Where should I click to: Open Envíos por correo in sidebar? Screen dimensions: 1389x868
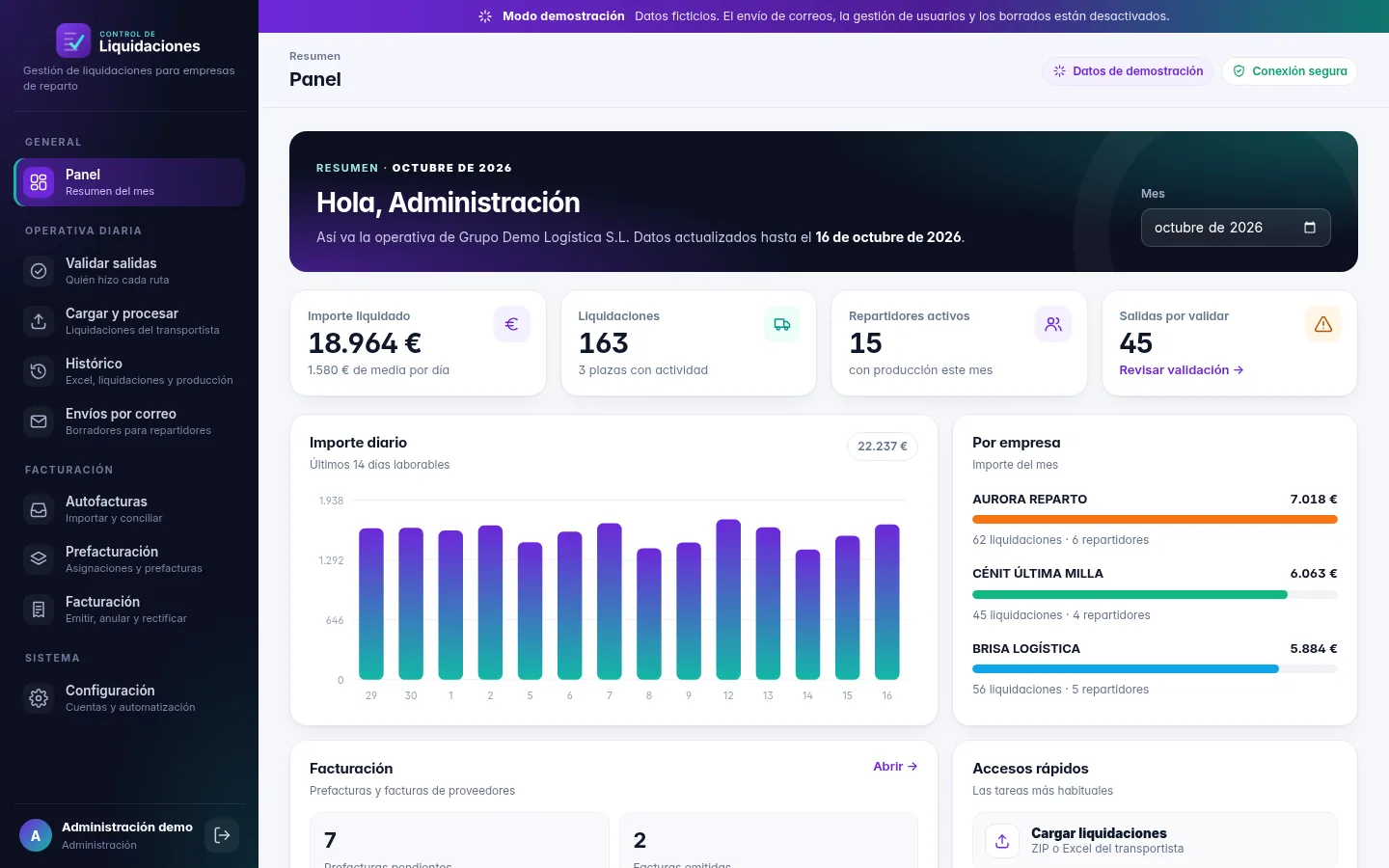coord(129,421)
